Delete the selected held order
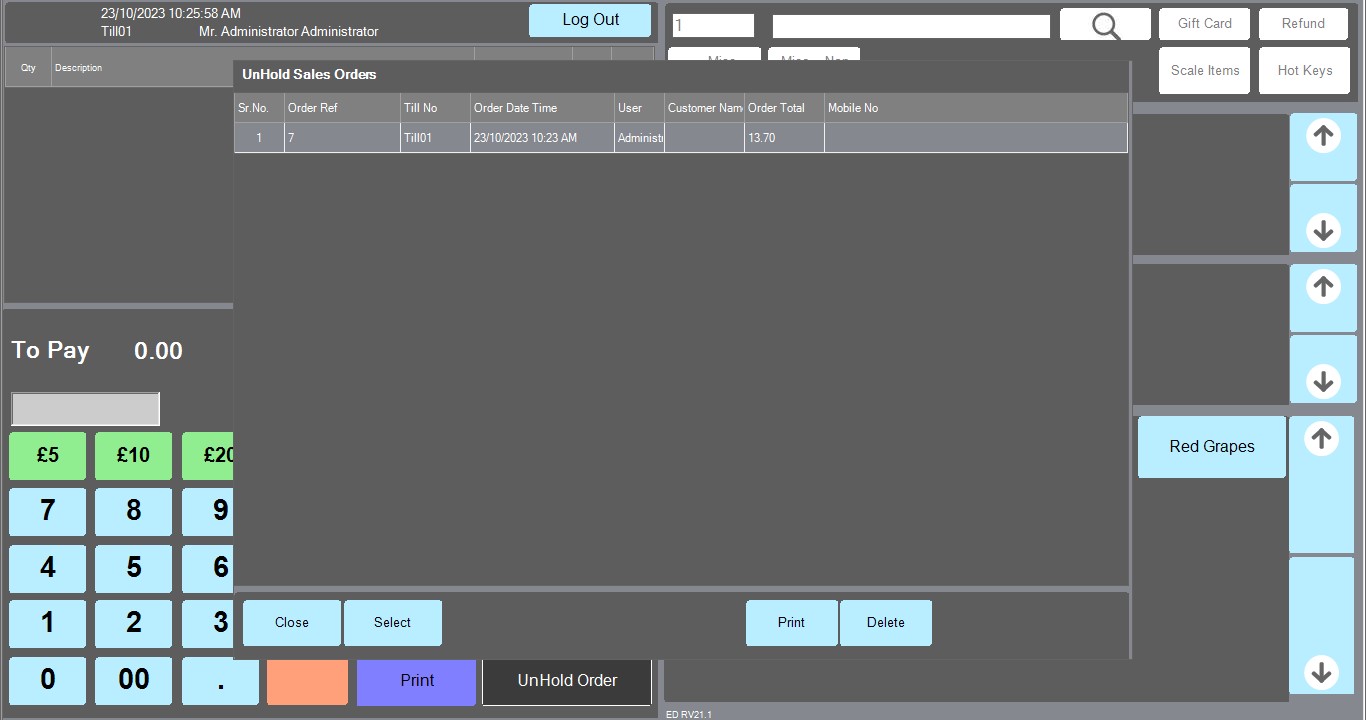 click(x=885, y=623)
